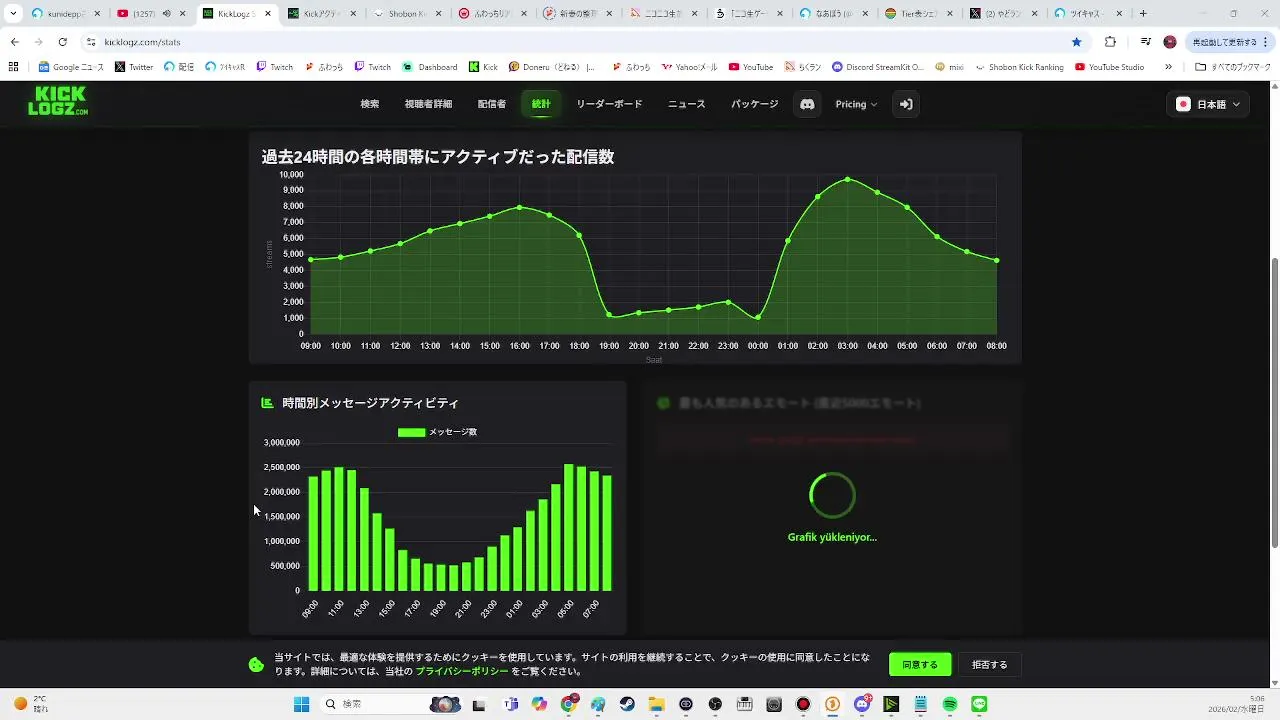Open the browser profile avatar
Image resolution: width=1280 pixels, height=720 pixels.
tap(1170, 42)
